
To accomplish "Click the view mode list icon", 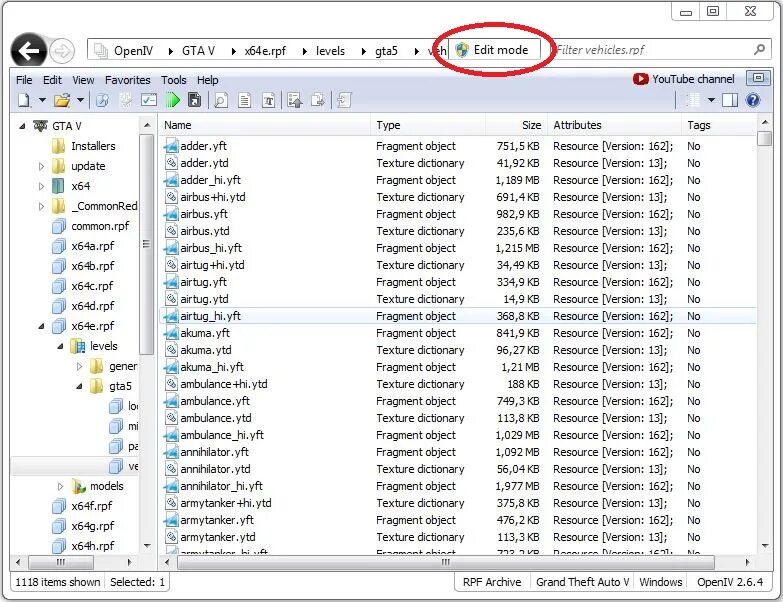I will tap(692, 100).
